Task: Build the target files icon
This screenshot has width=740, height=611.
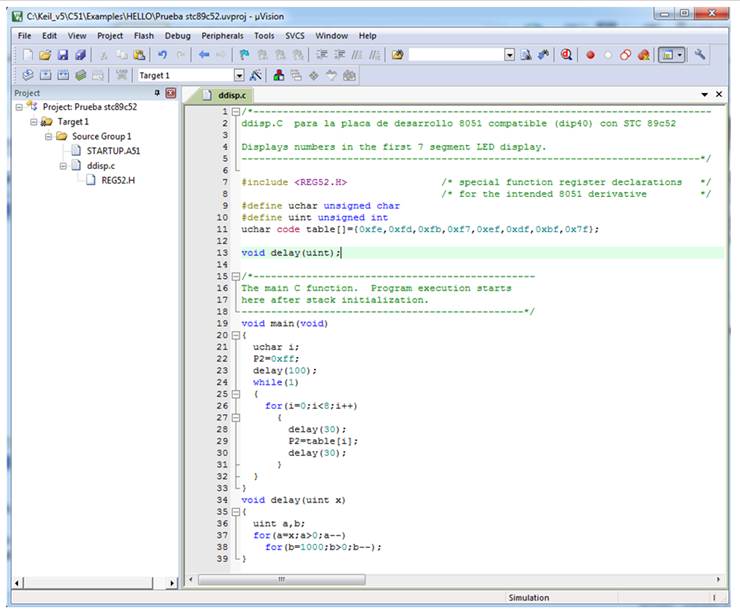Action: [x=45, y=75]
